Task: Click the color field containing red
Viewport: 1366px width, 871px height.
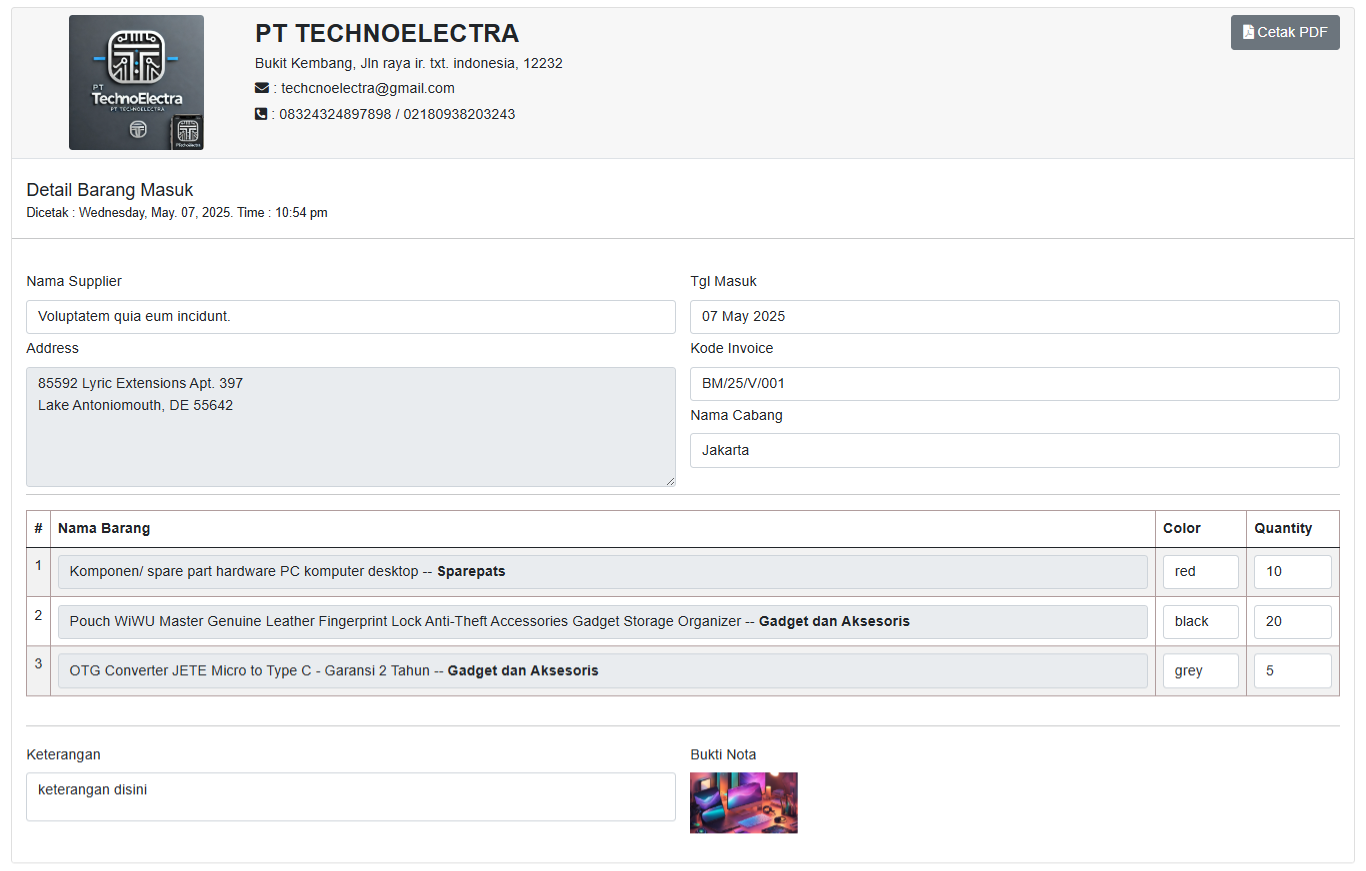Action: (1200, 572)
